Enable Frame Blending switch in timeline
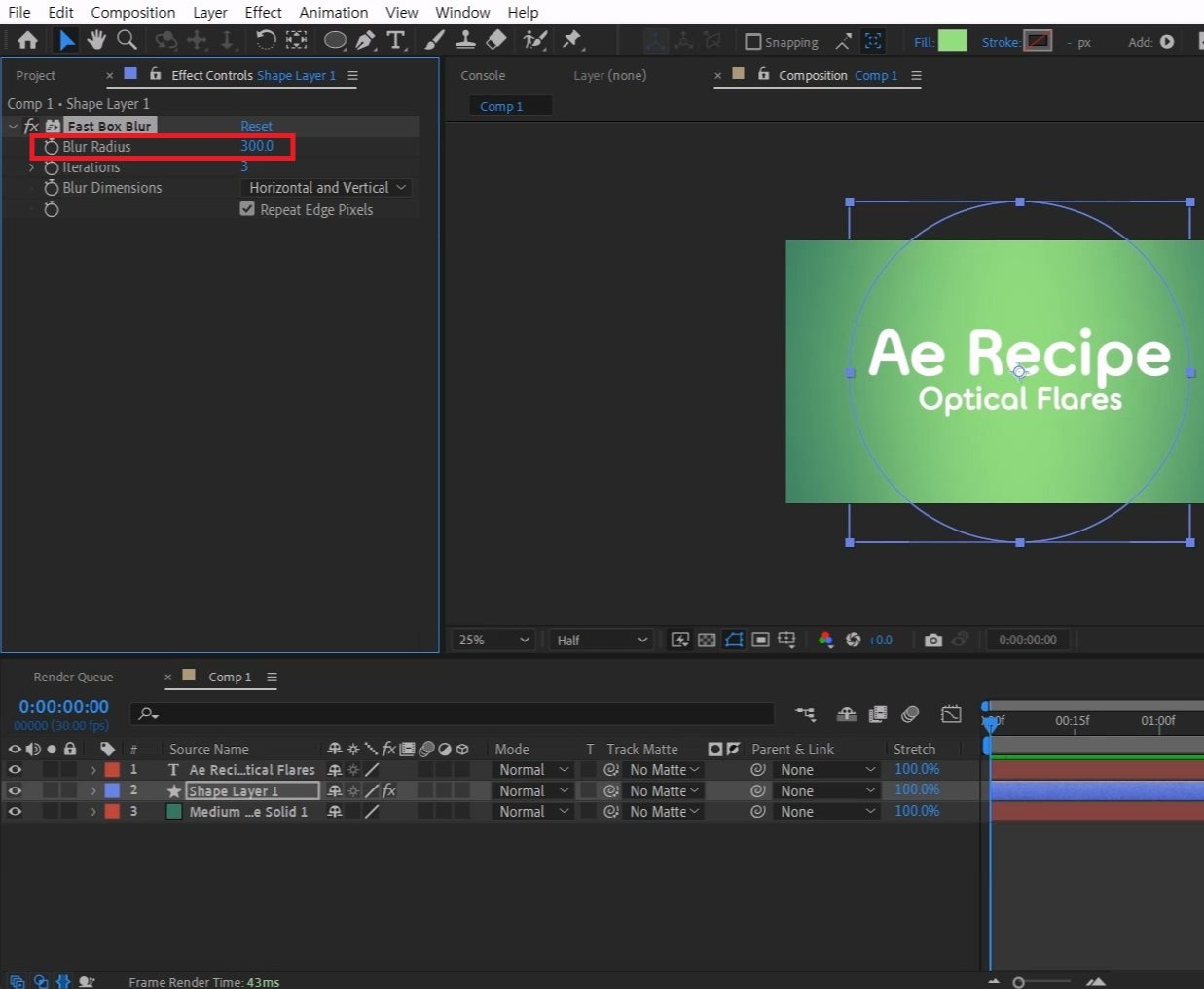This screenshot has height=989, width=1204. pos(878,714)
